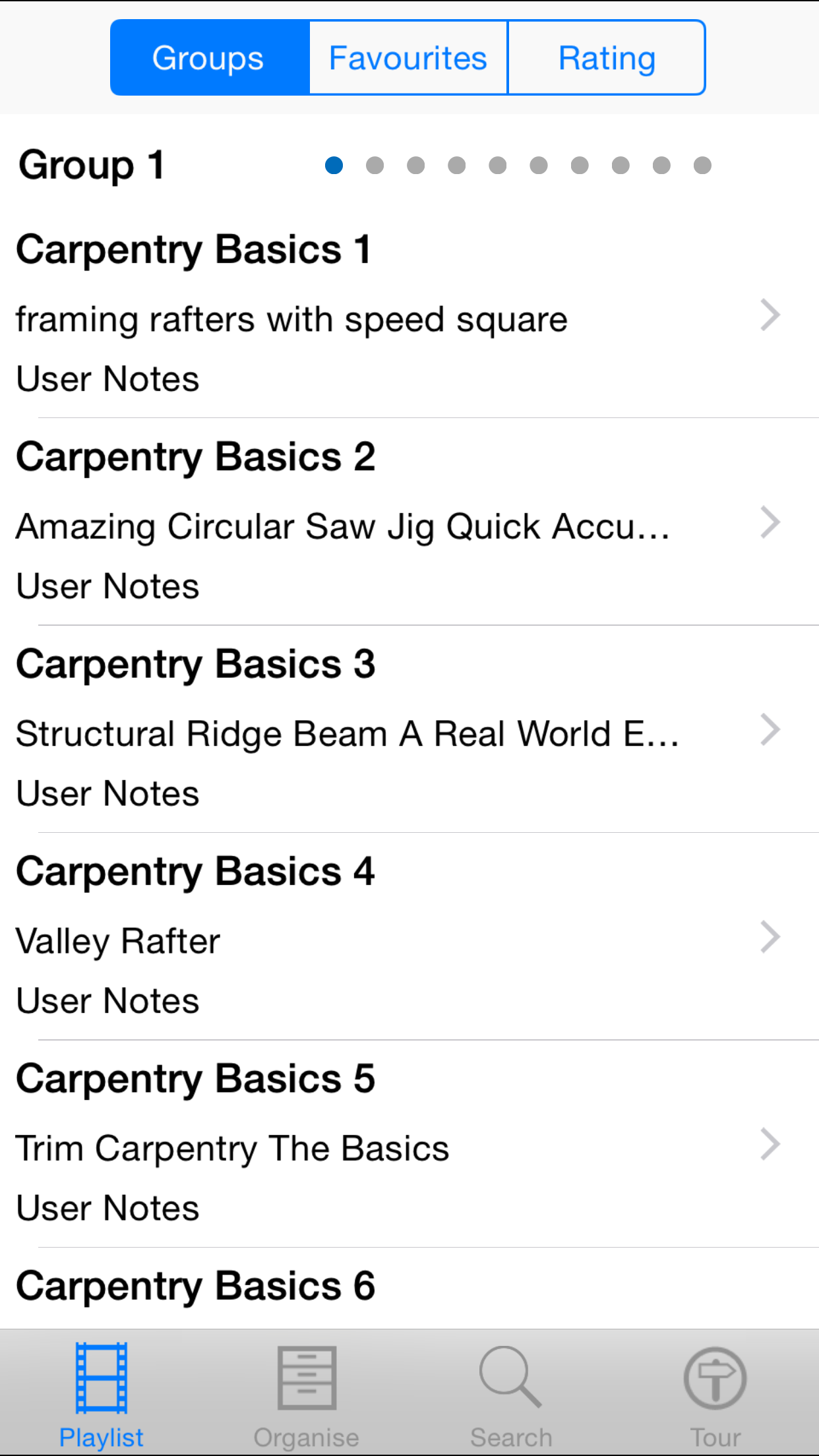
Task: Select the Carpentry Basics 6 entry
Action: (195, 1286)
